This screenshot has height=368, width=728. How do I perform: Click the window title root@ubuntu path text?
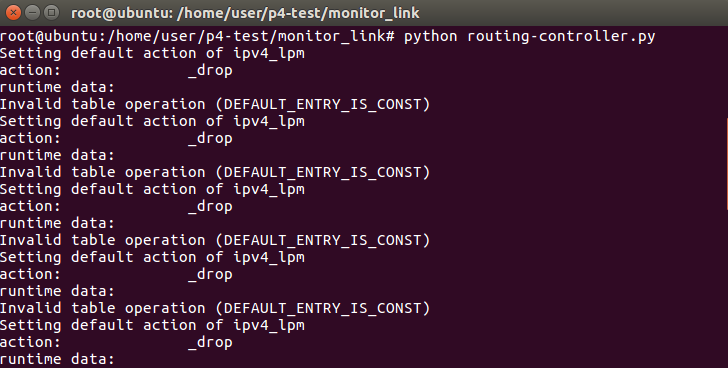245,13
